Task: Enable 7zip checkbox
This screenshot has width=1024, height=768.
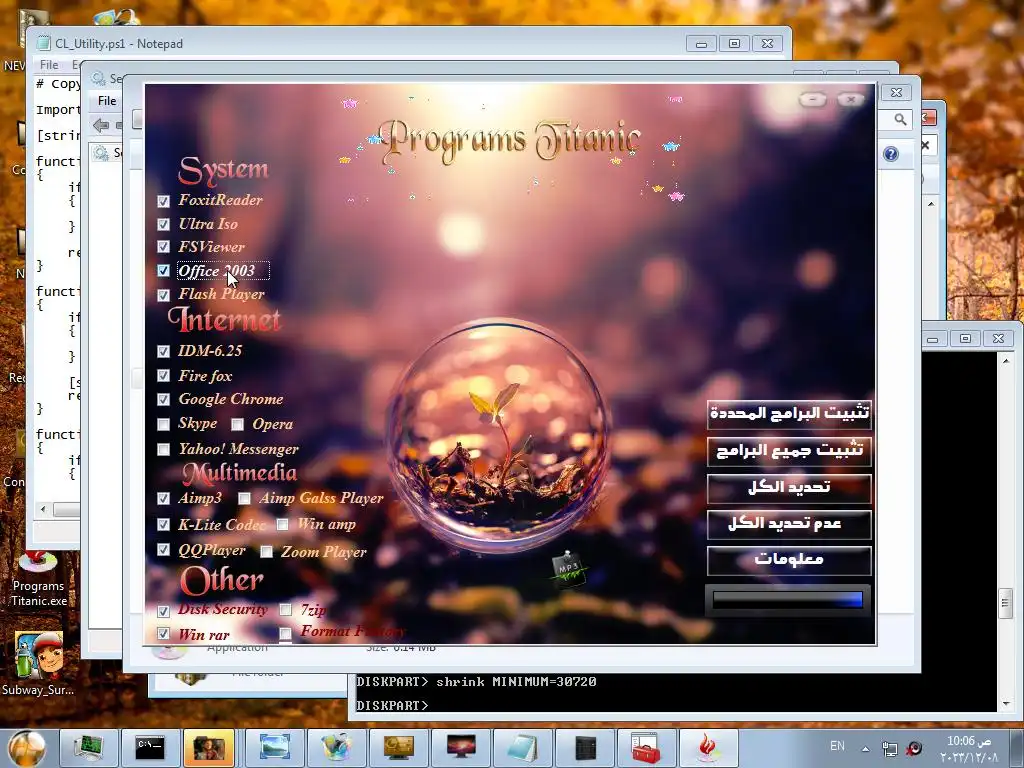Action: 285,610
